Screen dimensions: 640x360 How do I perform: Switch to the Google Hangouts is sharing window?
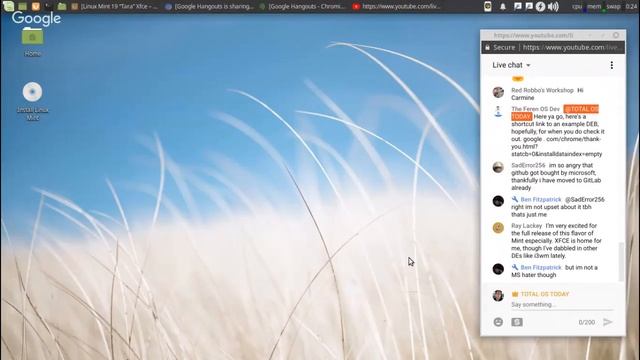tap(210, 7)
